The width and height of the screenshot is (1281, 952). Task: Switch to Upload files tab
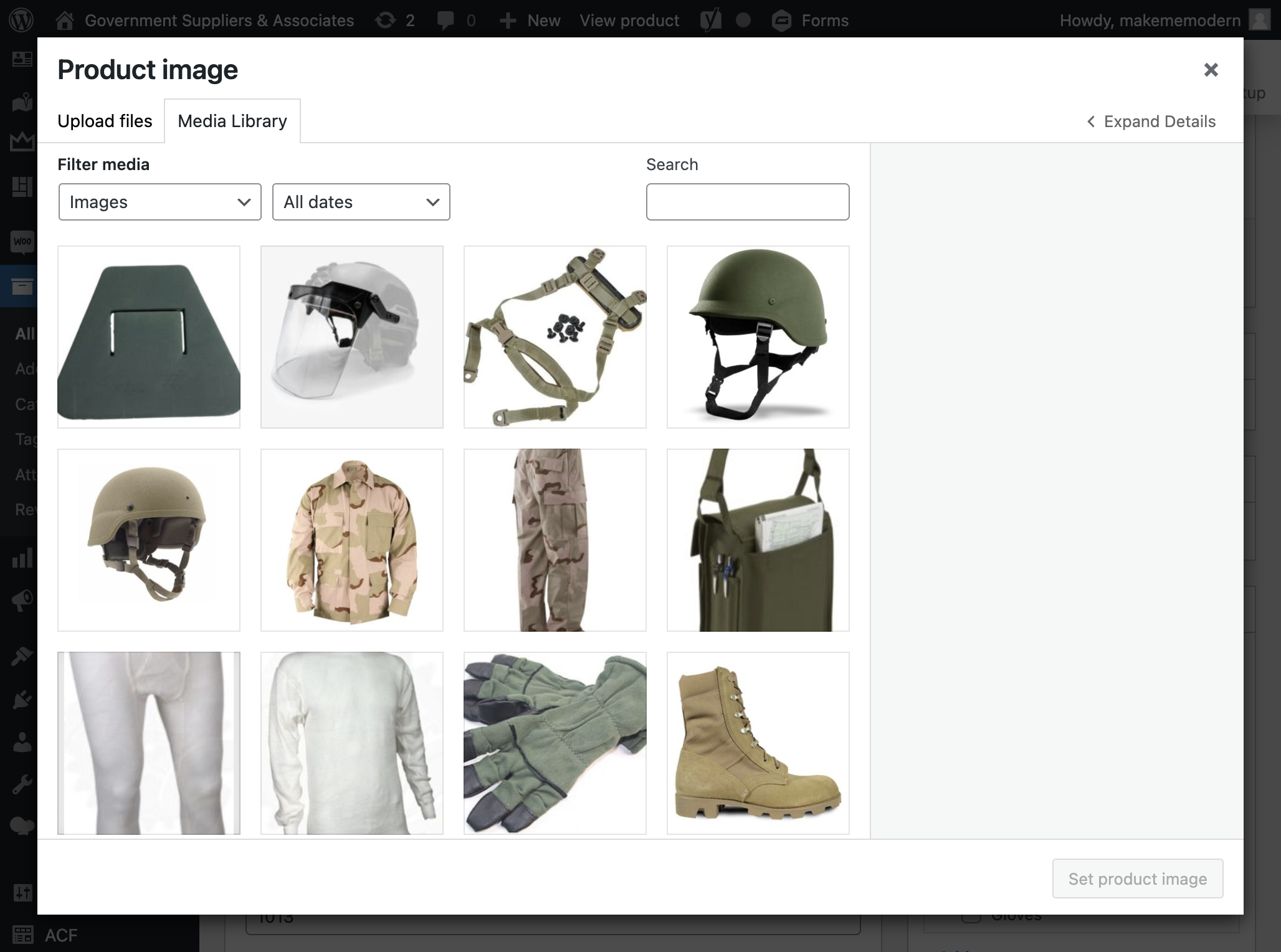point(105,121)
